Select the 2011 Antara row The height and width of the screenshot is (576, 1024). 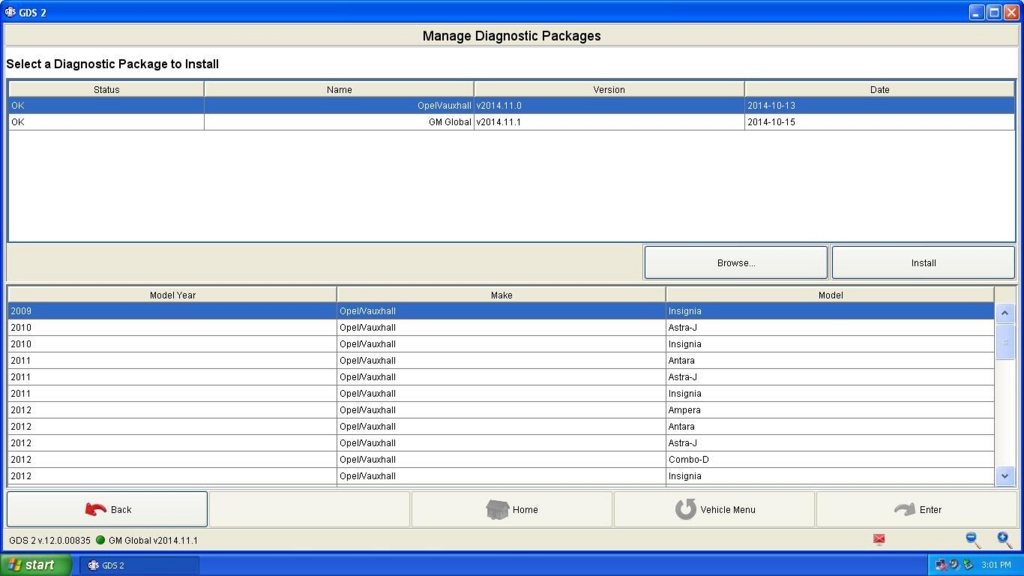click(x=501, y=360)
